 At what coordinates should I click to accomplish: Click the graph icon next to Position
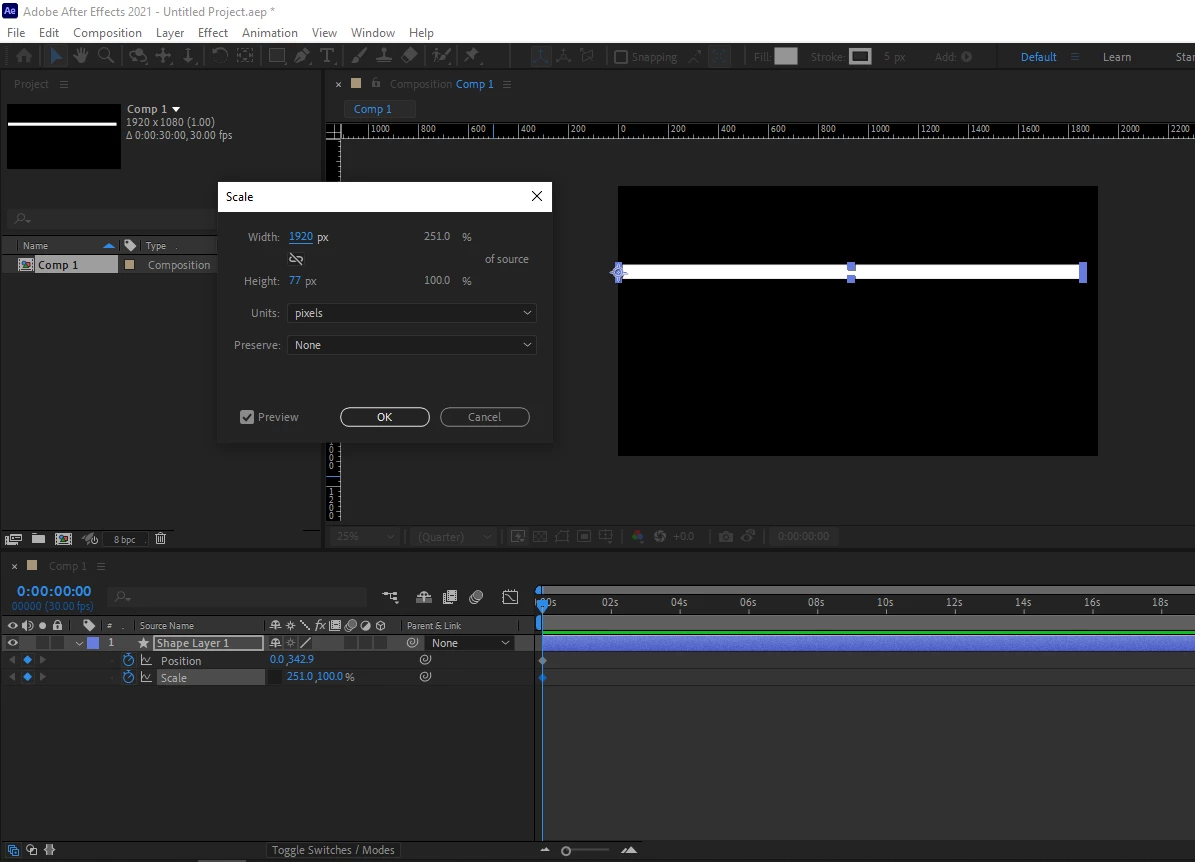(146, 660)
